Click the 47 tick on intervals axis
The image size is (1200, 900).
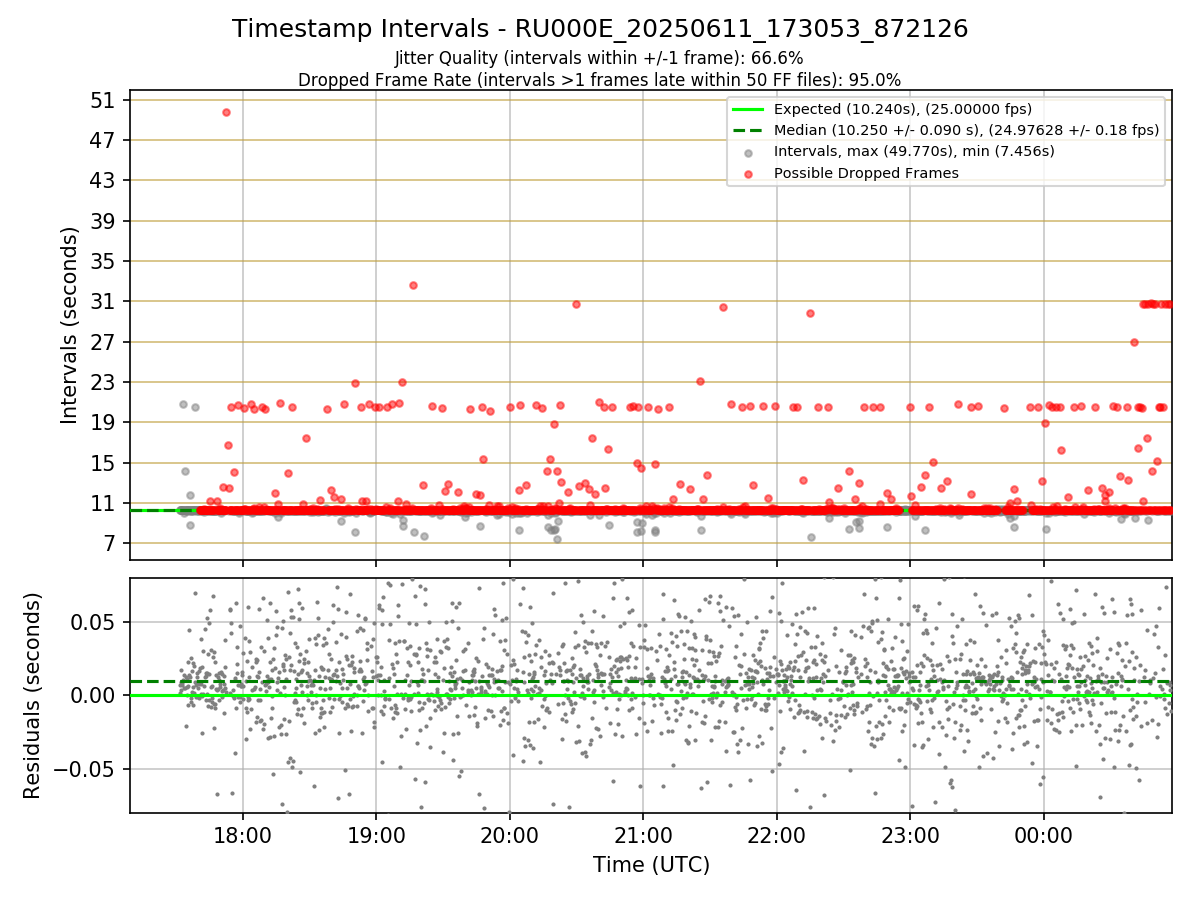click(x=104, y=140)
